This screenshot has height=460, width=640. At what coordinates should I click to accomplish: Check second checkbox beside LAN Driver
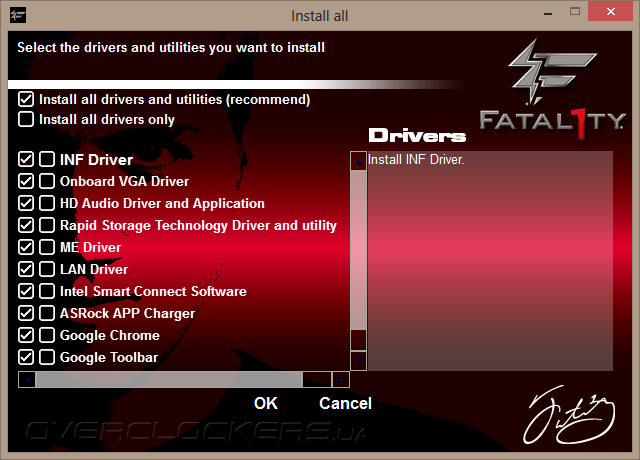click(x=47, y=269)
